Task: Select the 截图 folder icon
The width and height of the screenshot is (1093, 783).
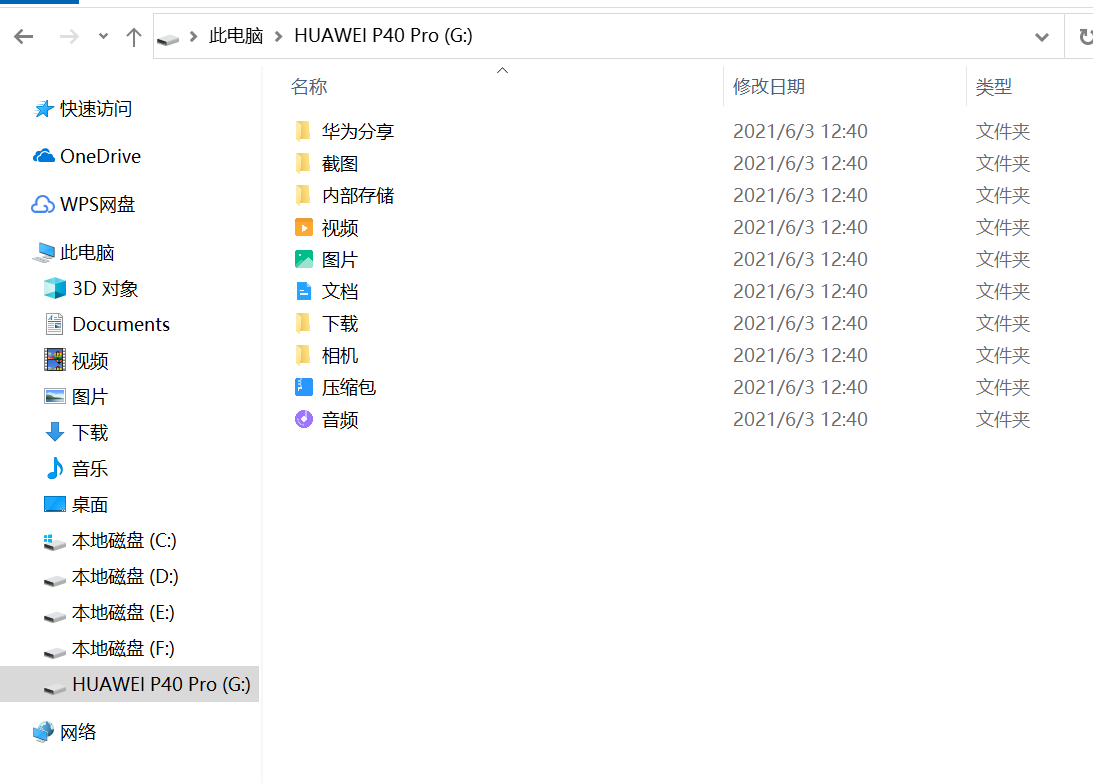Action: pos(303,162)
